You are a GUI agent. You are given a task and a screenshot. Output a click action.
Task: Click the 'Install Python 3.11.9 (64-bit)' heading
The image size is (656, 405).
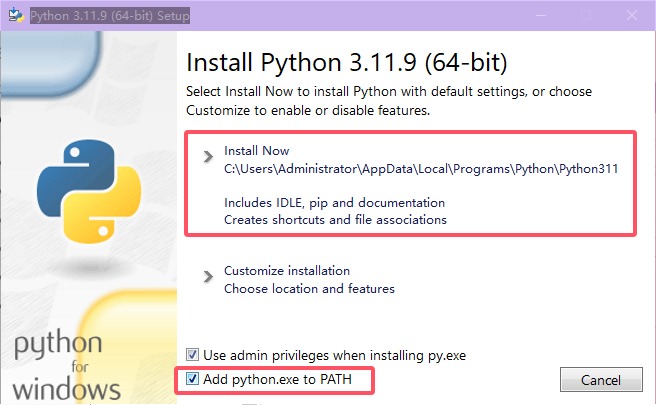(x=347, y=63)
